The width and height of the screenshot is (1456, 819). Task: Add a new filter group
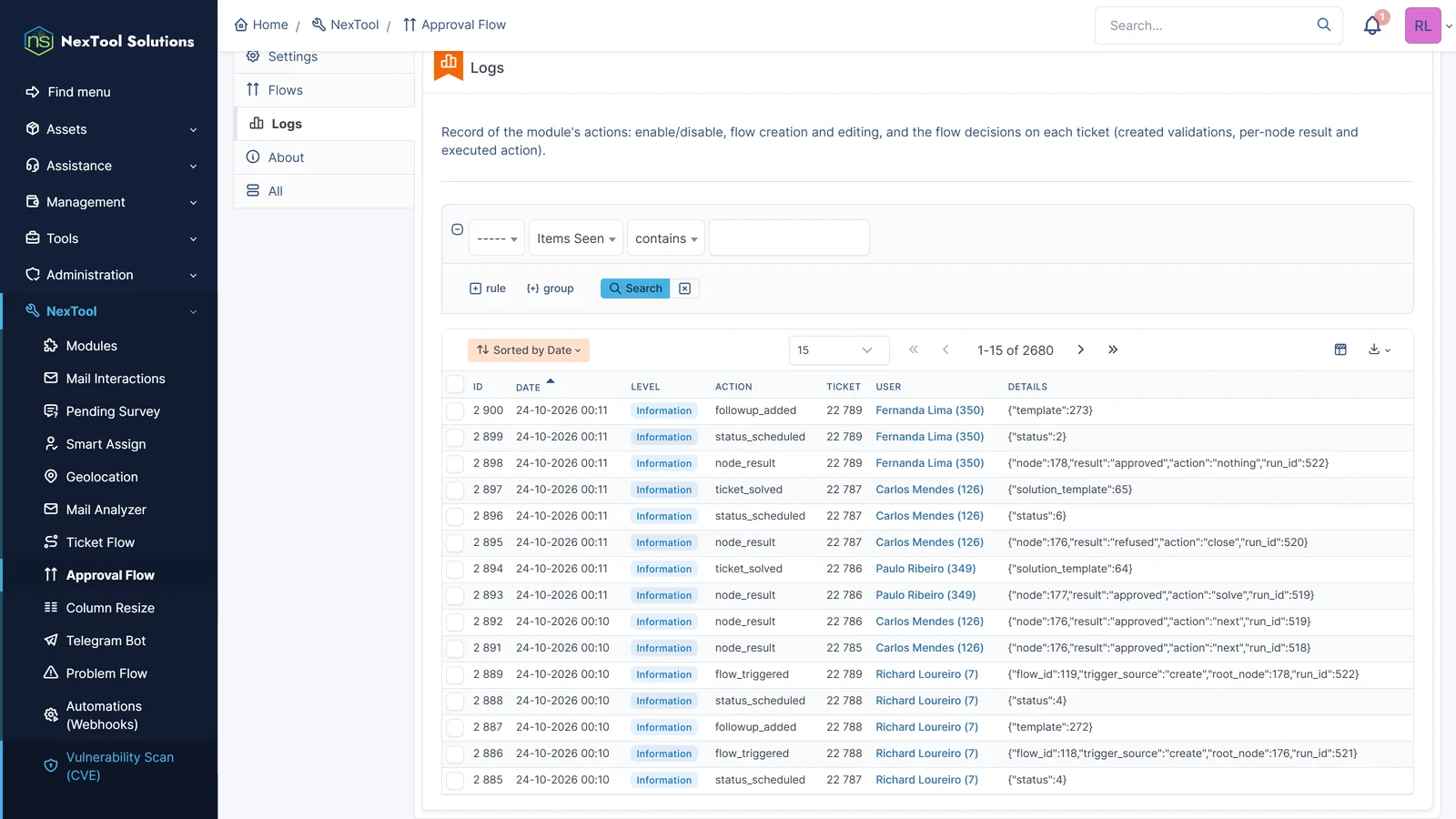click(550, 288)
